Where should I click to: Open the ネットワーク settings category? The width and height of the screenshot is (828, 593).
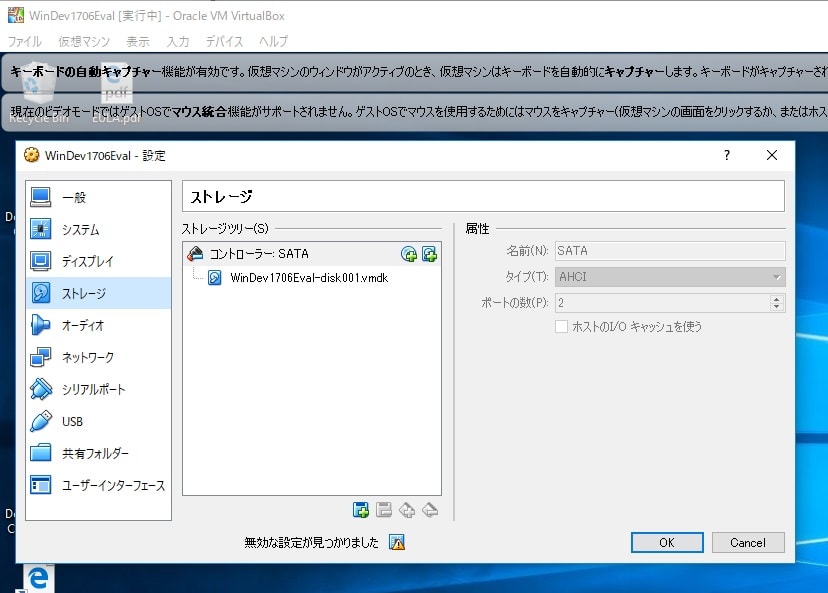tap(98, 357)
